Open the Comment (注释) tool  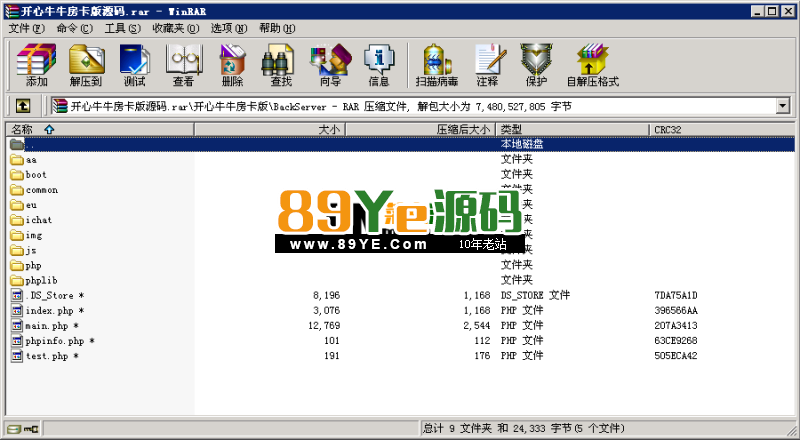(x=488, y=65)
